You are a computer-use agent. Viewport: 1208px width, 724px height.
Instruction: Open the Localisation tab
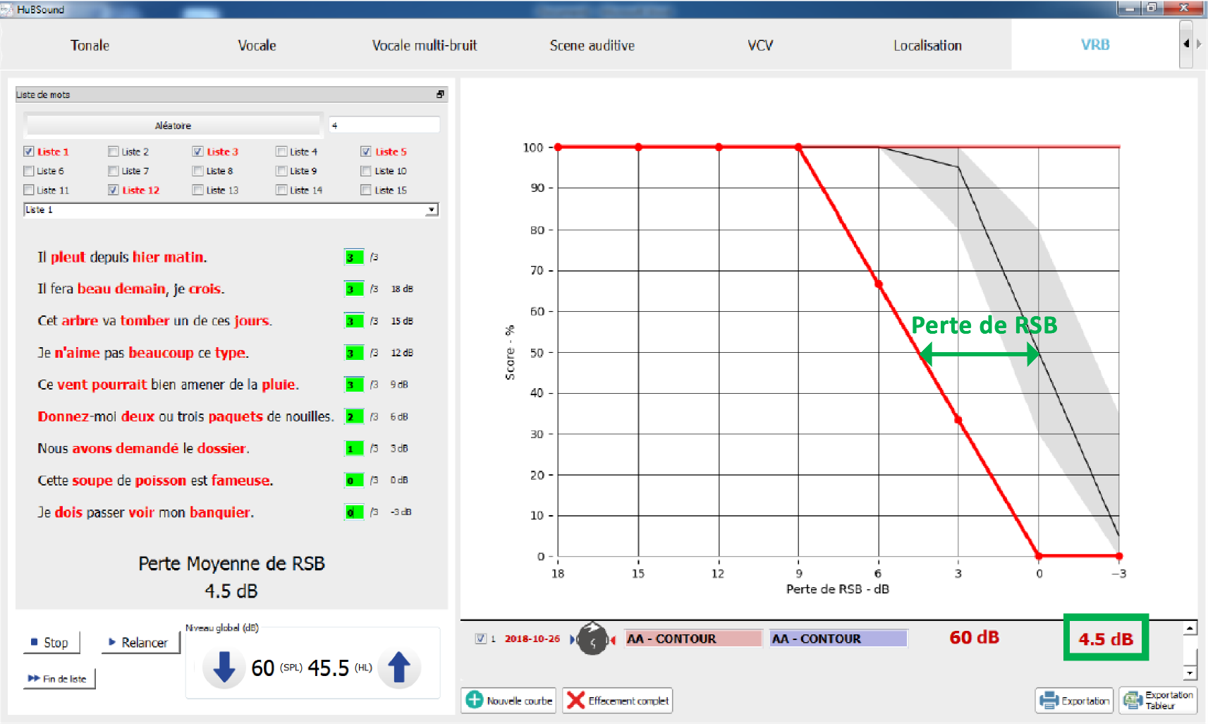(x=927, y=45)
